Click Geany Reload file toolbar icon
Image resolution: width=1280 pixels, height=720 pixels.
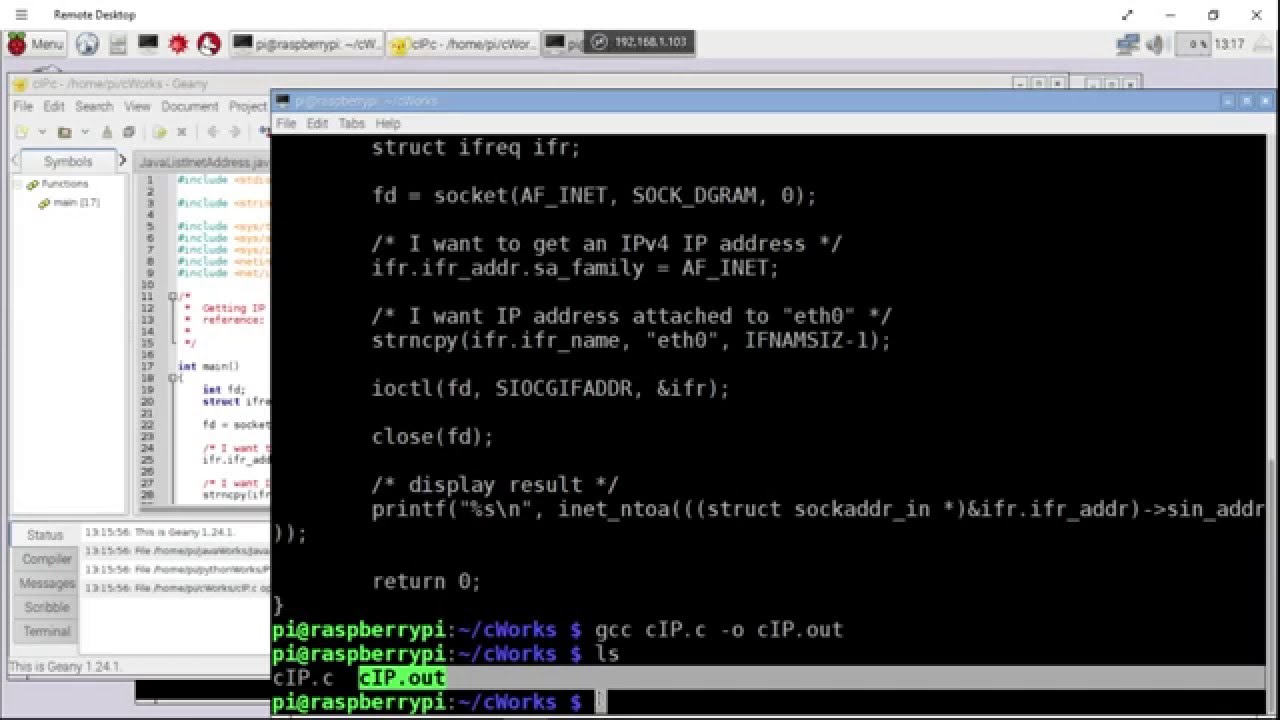159,132
